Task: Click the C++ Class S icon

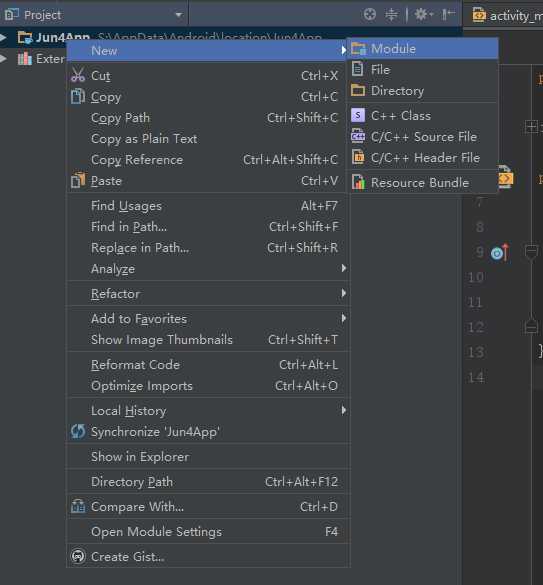Action: pos(358,115)
